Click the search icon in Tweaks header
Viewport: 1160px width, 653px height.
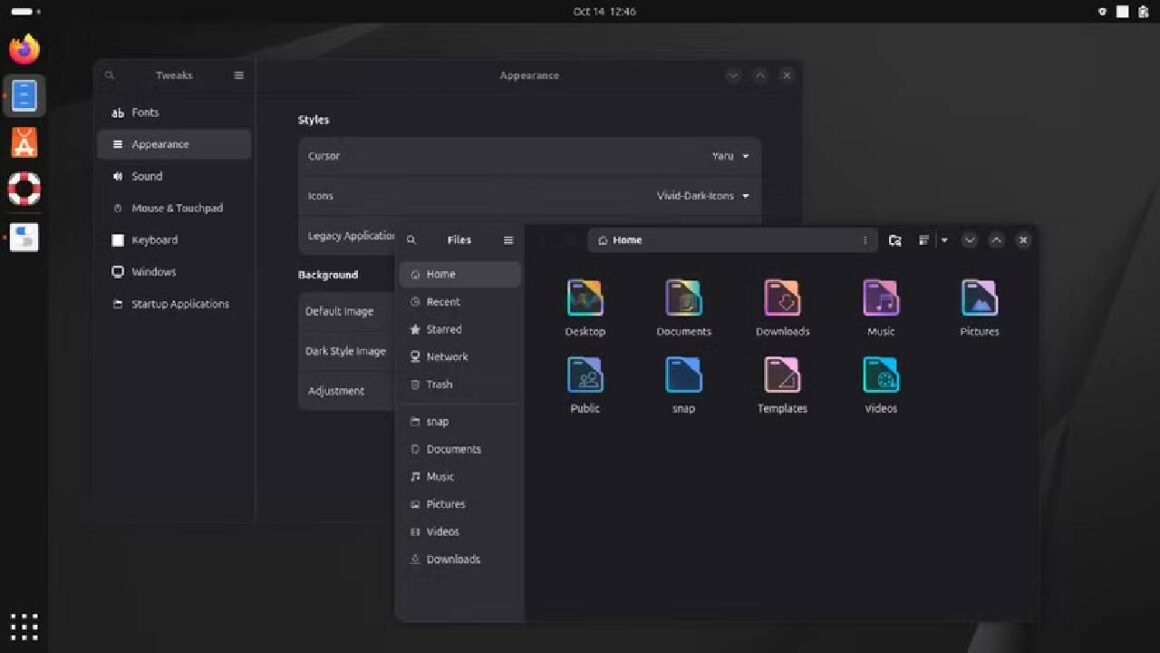coord(109,75)
